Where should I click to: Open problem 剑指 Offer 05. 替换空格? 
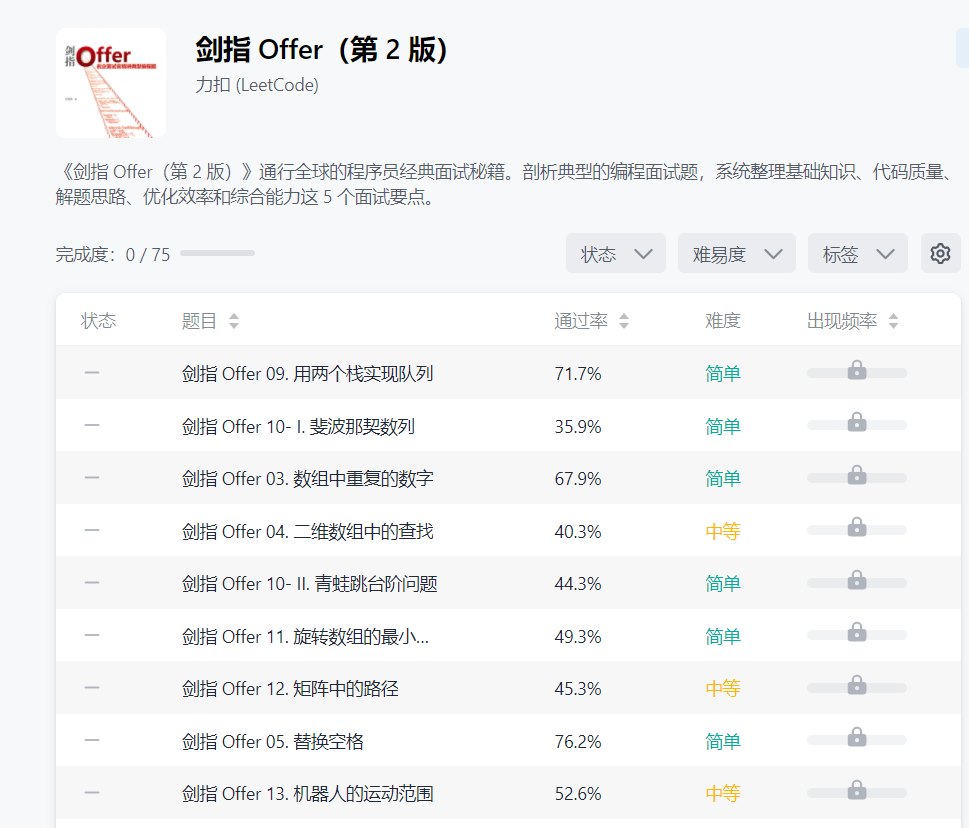pyautogui.click(x=273, y=741)
